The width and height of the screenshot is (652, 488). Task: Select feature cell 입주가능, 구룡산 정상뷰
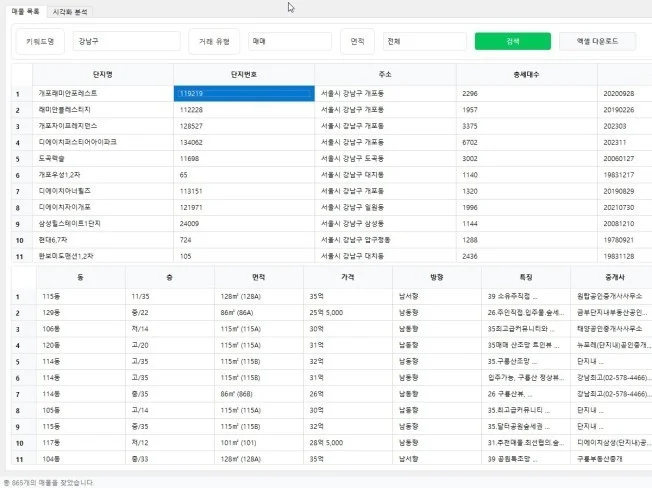pos(526,378)
